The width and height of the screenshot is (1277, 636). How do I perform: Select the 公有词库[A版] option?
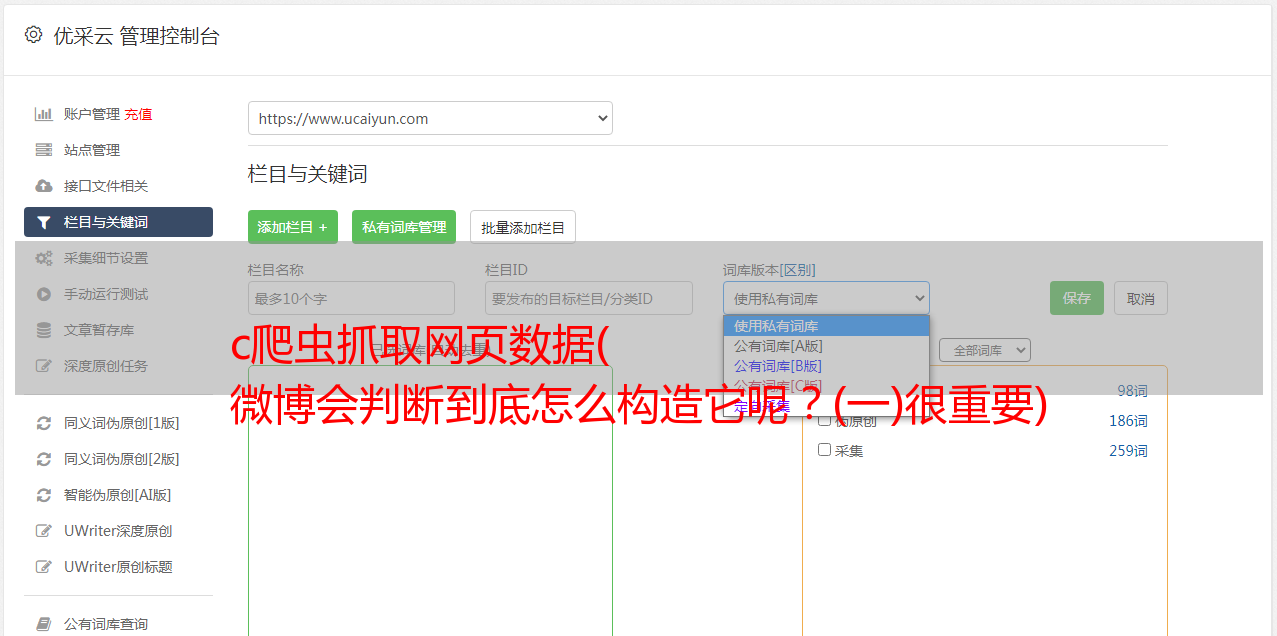coord(826,346)
